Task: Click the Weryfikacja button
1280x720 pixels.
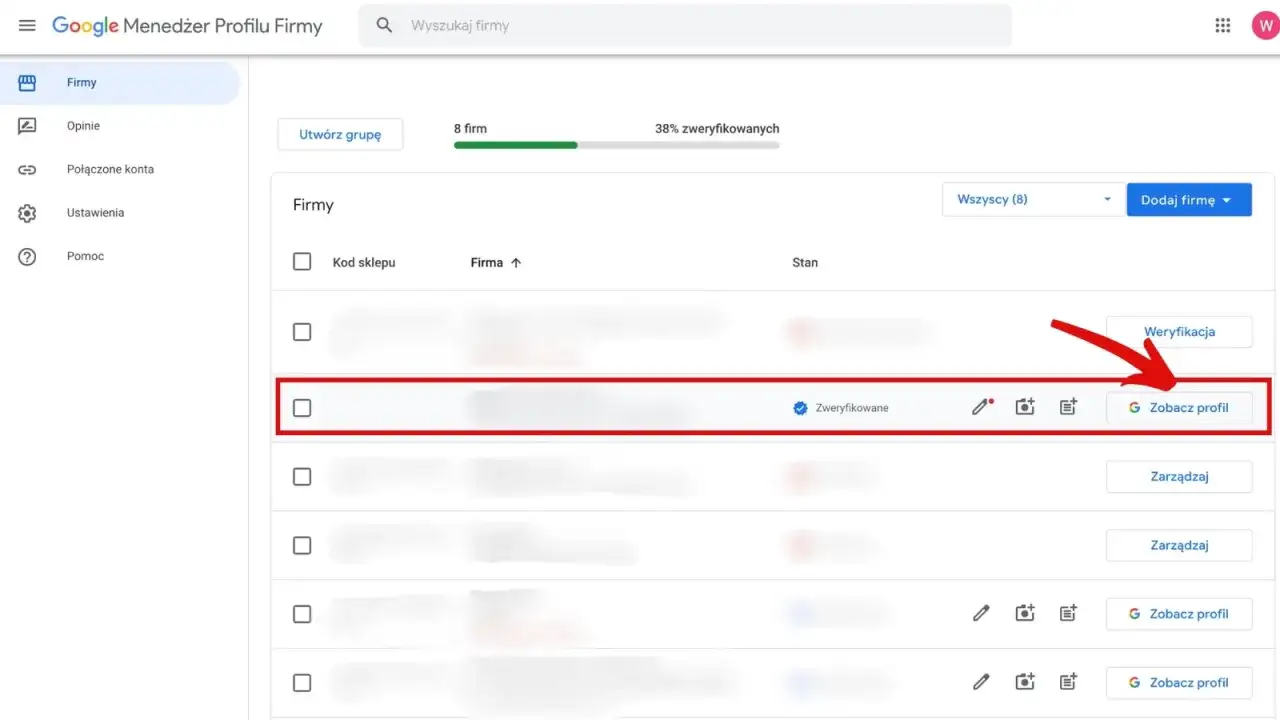Action: pos(1179,332)
